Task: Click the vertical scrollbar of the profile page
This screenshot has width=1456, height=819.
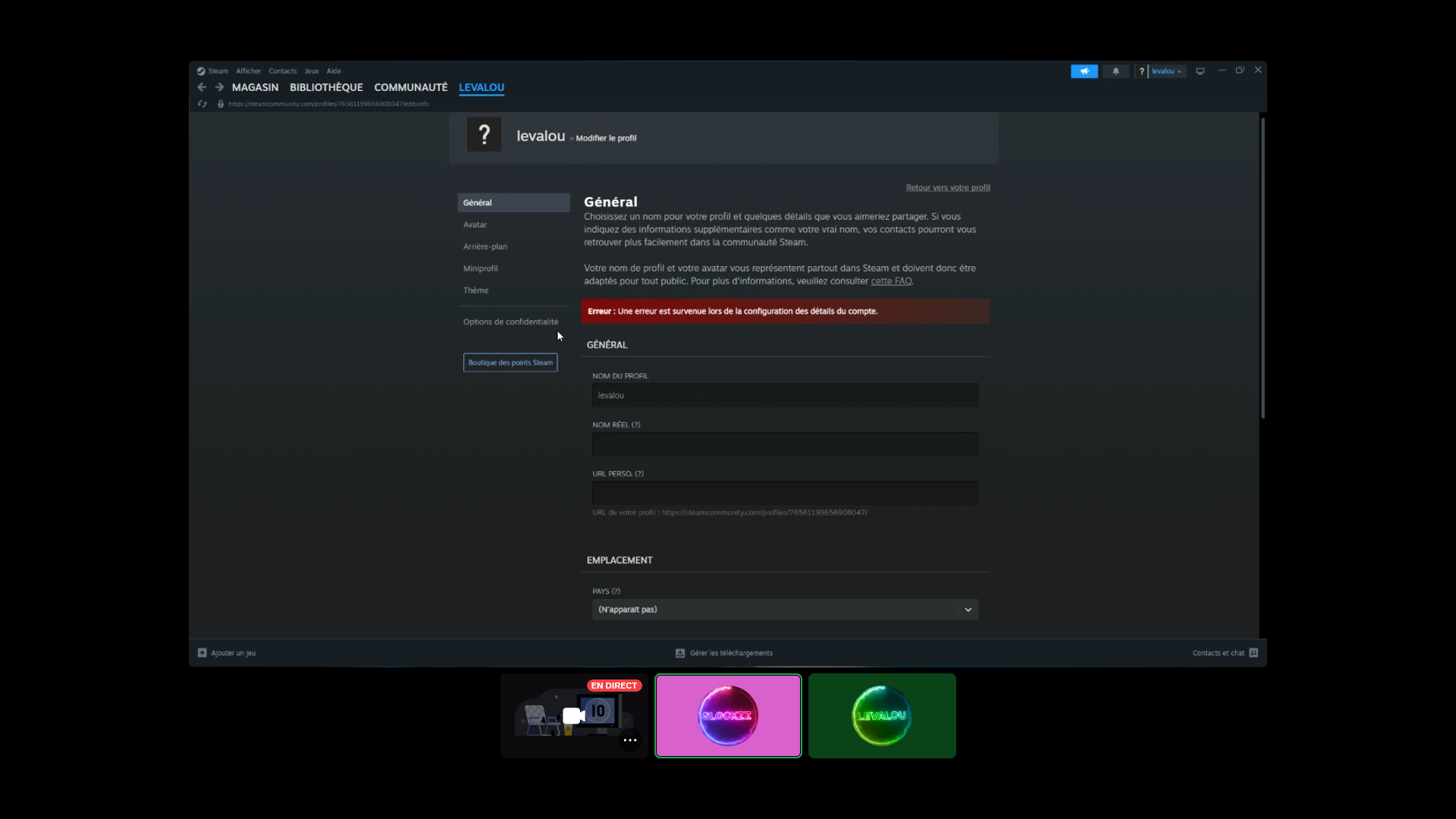Action: (1263, 268)
